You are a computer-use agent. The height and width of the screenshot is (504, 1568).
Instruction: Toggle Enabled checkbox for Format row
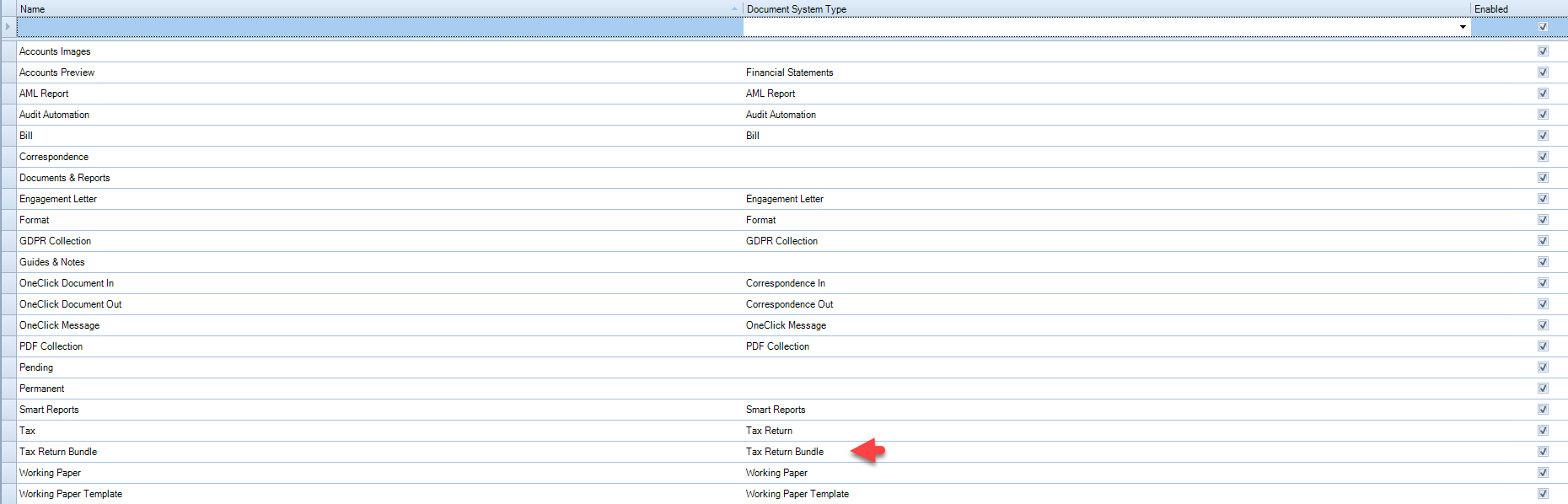pos(1543,220)
